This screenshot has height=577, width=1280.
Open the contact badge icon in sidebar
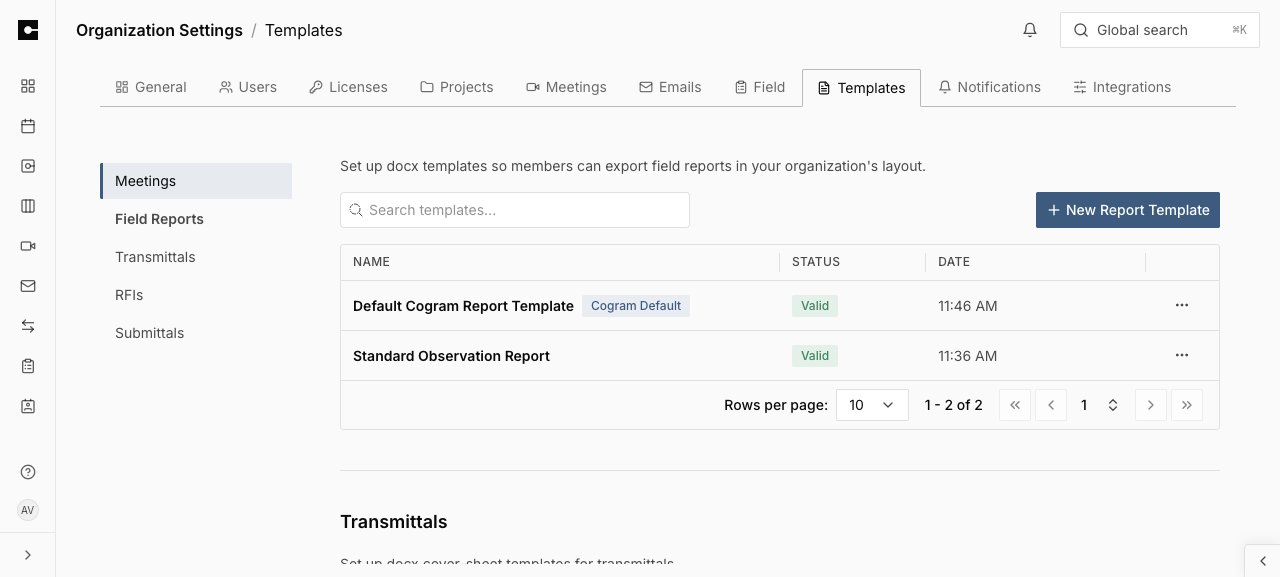[28, 406]
